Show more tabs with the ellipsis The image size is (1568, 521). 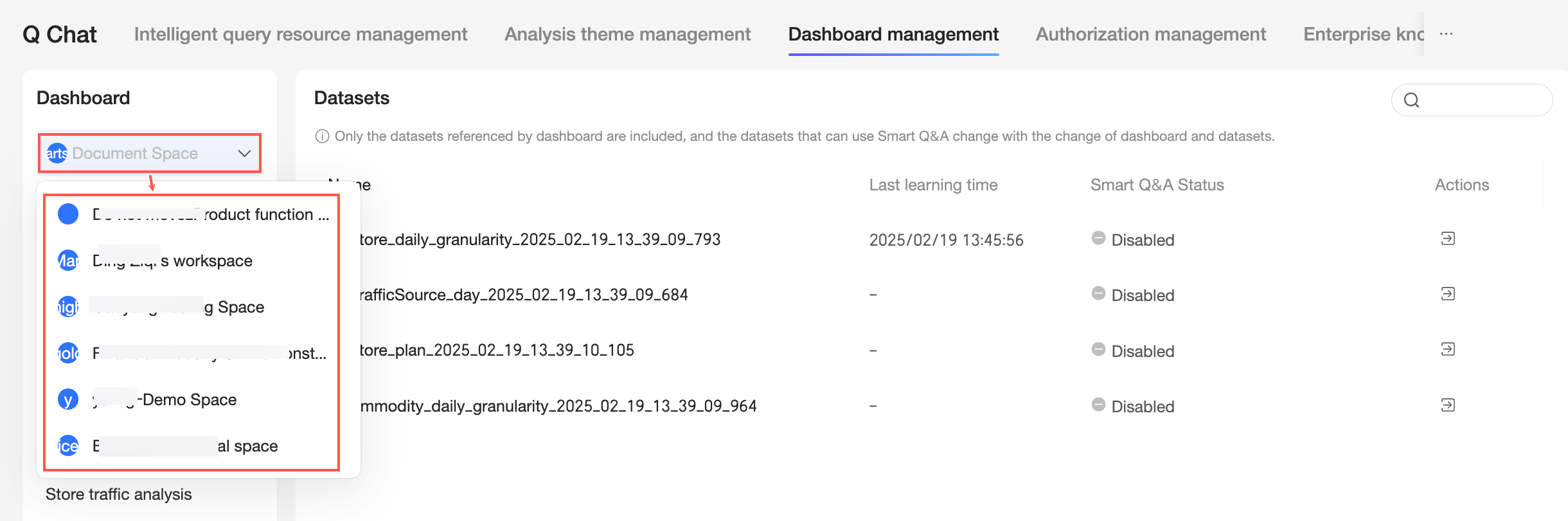pyautogui.click(x=1446, y=34)
